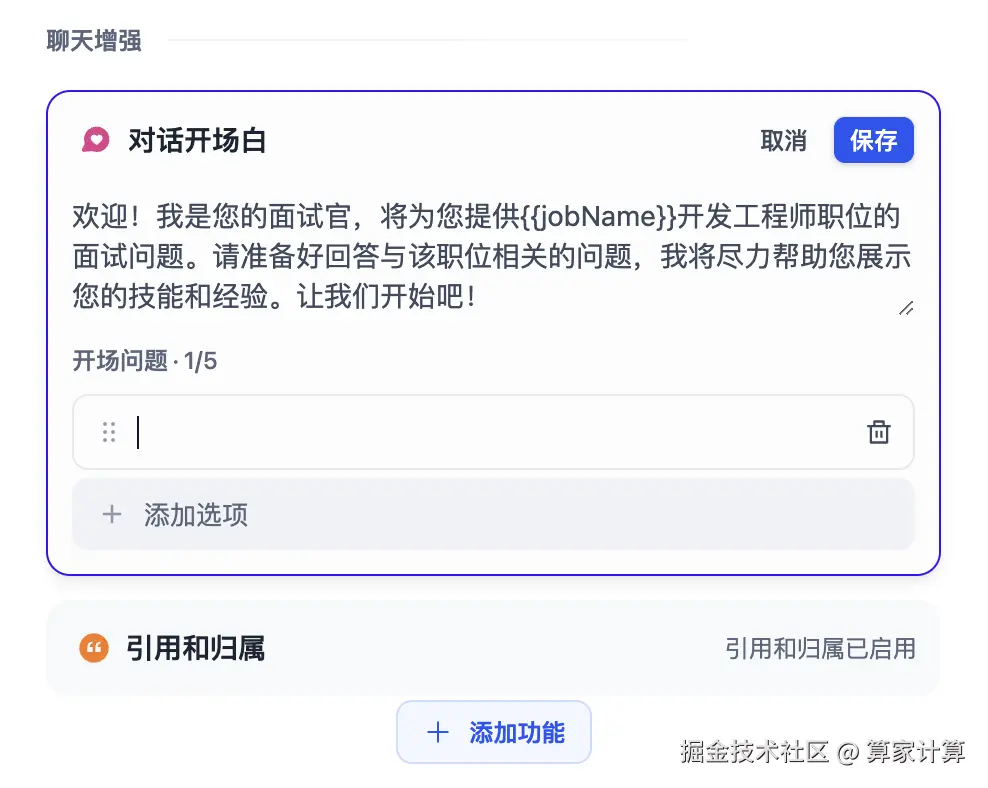The width and height of the screenshot is (988, 788).
Task: Click the 开场问题 · 1/5 counter label
Action: click(144, 361)
